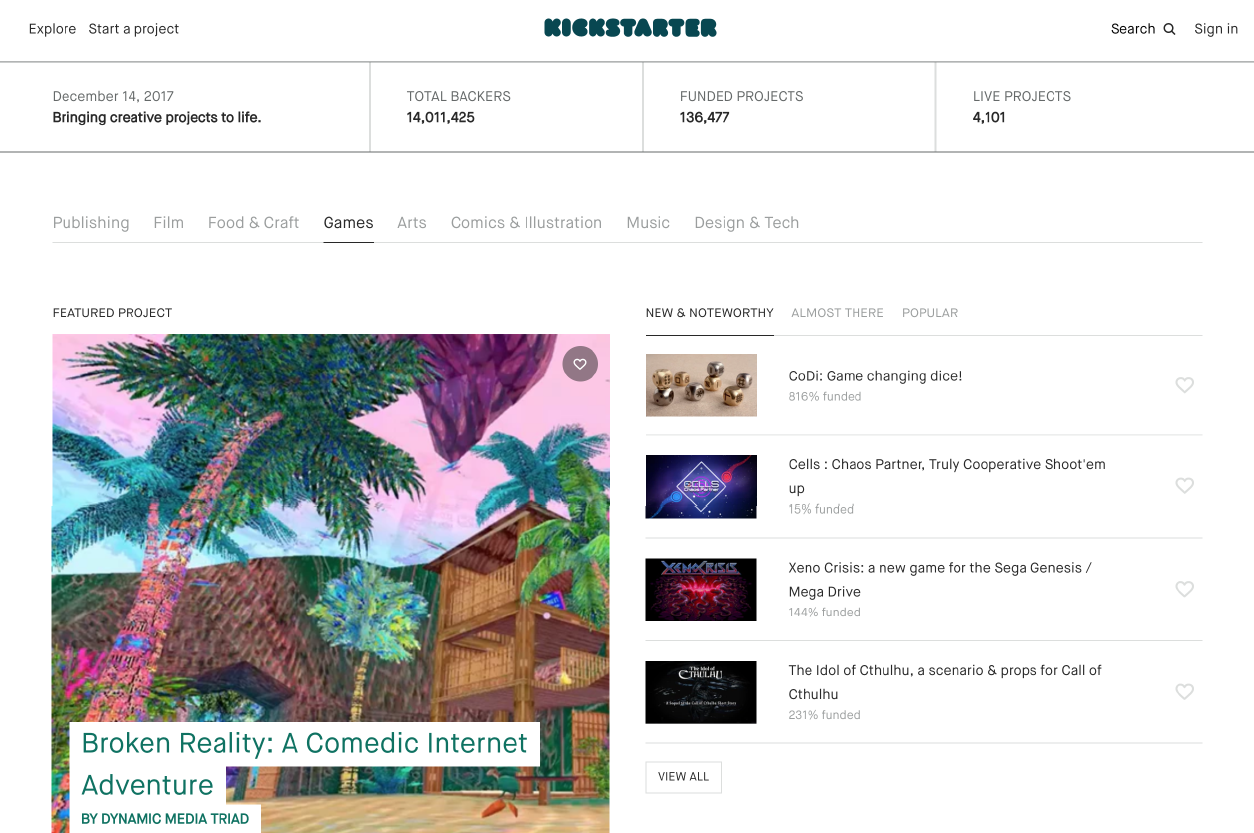Open the CoDi dice thumbnail

click(701, 385)
